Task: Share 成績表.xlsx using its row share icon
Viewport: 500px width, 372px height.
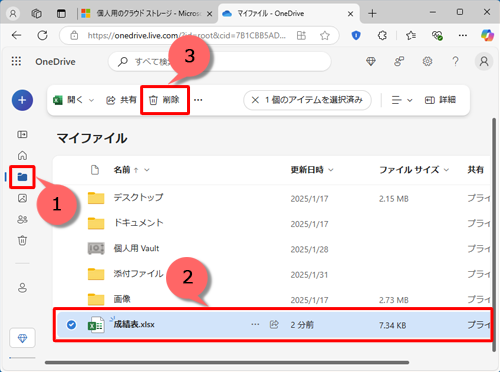Action: click(274, 324)
